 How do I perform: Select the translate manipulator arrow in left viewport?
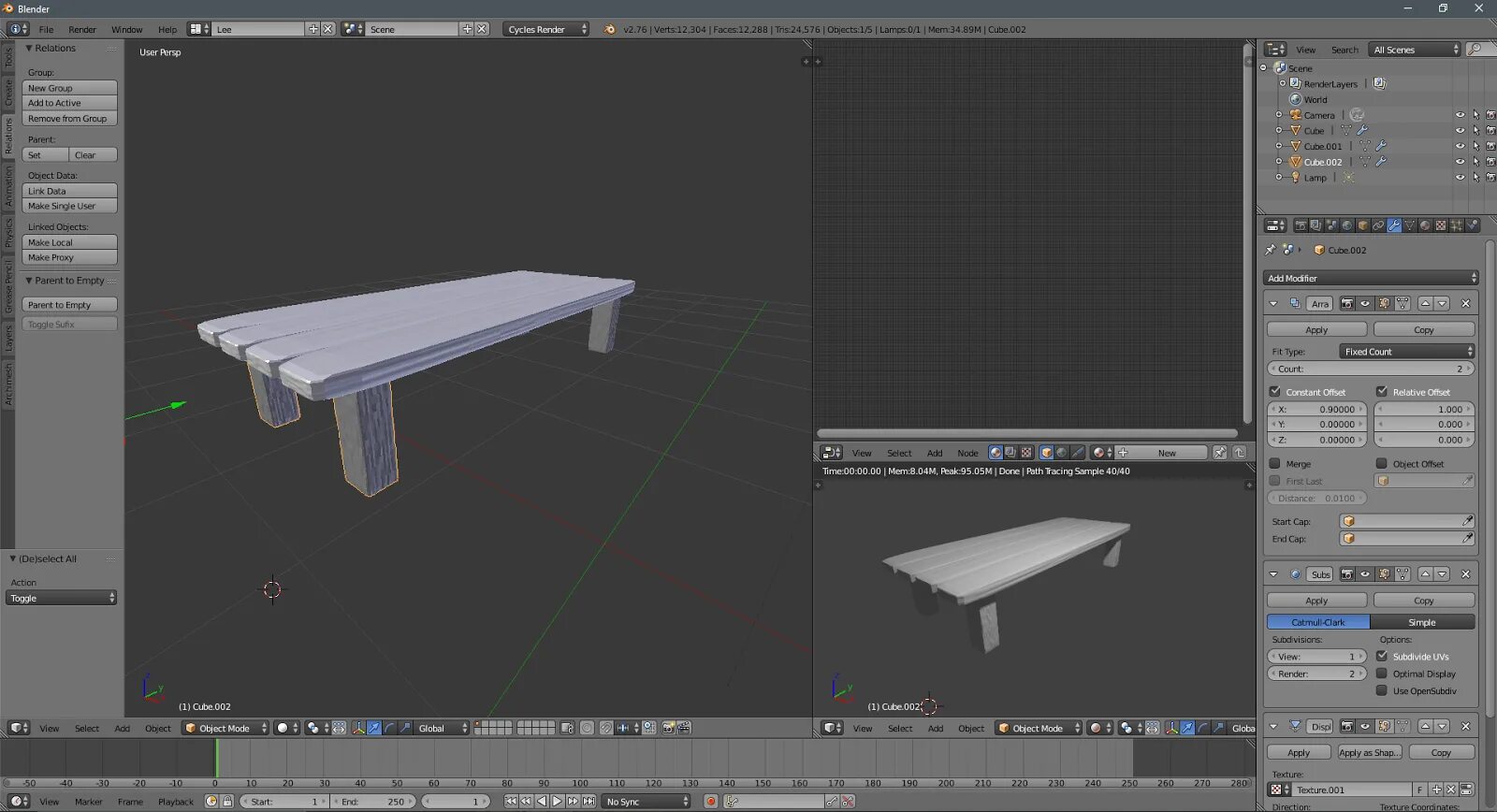[x=374, y=728]
